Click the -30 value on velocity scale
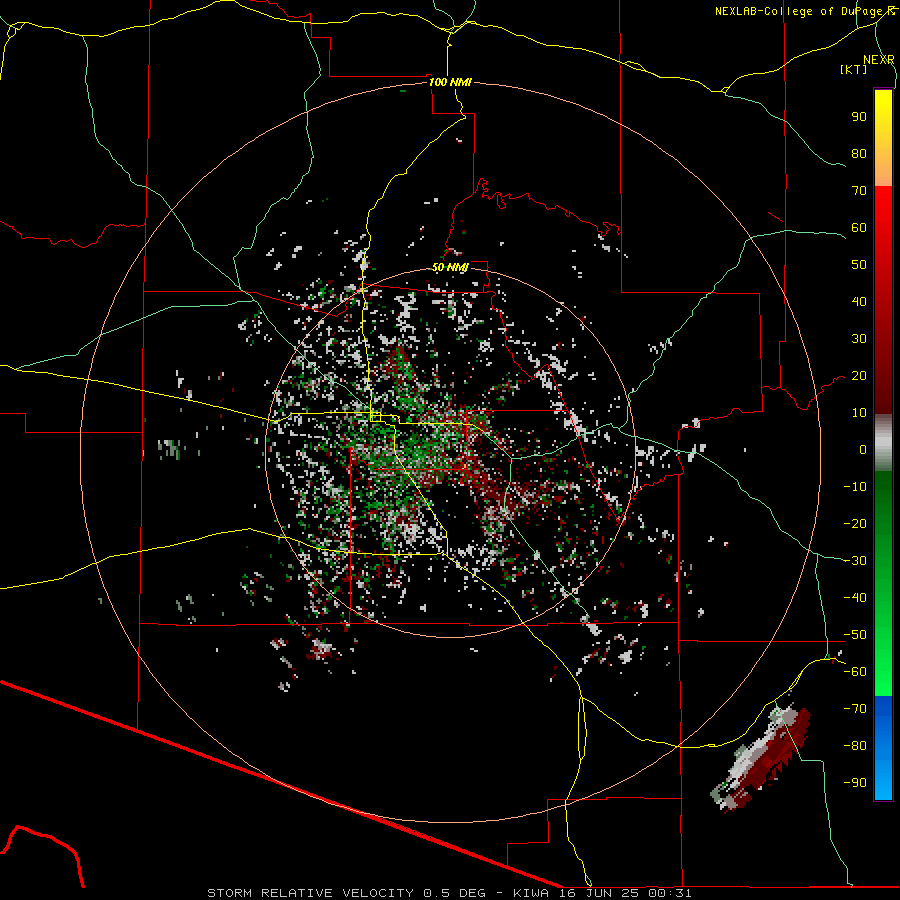 855,561
